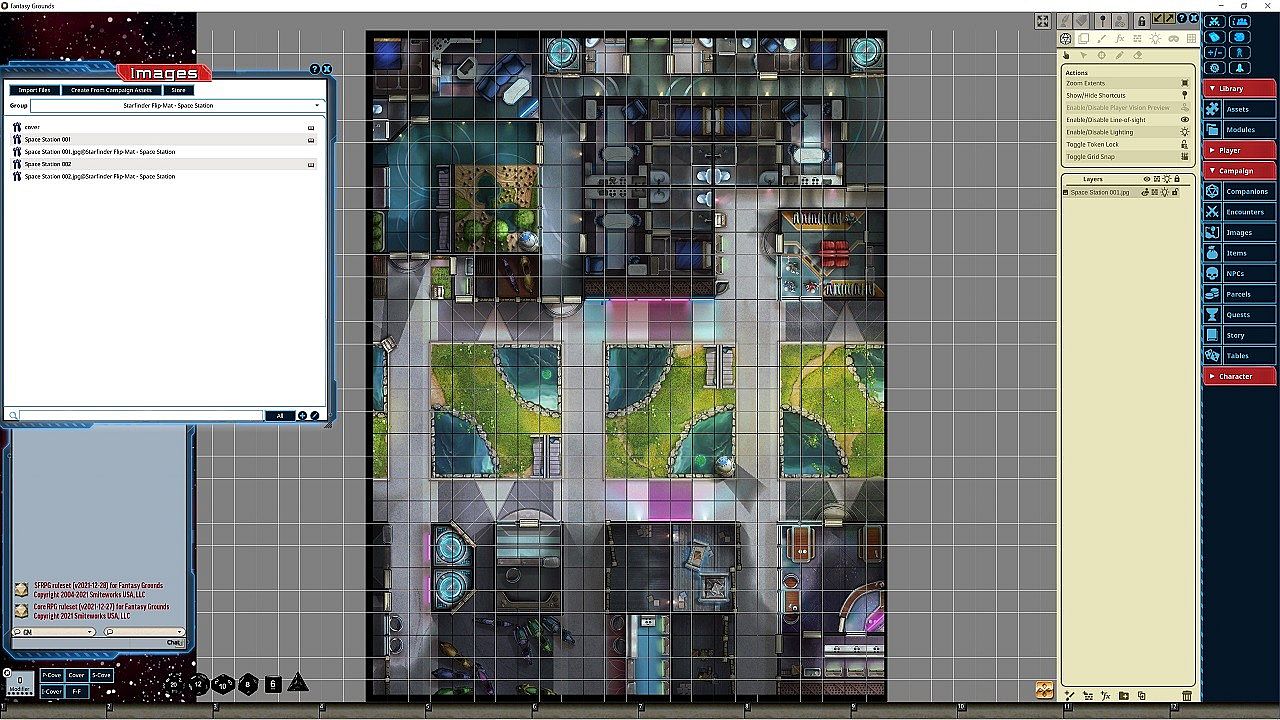The width and height of the screenshot is (1280, 720).
Task: Roll the d20 die
Action: click(x=174, y=684)
